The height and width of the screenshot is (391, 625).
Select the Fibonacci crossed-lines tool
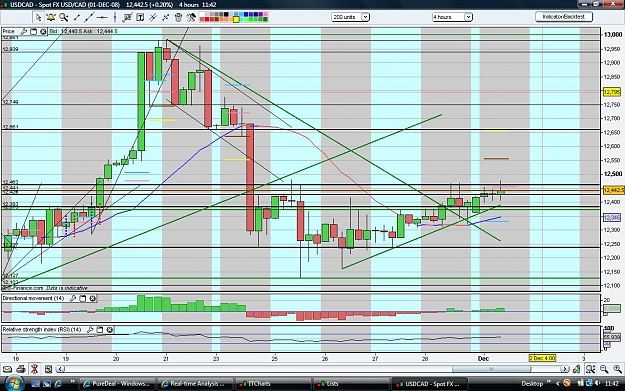(x=165, y=17)
